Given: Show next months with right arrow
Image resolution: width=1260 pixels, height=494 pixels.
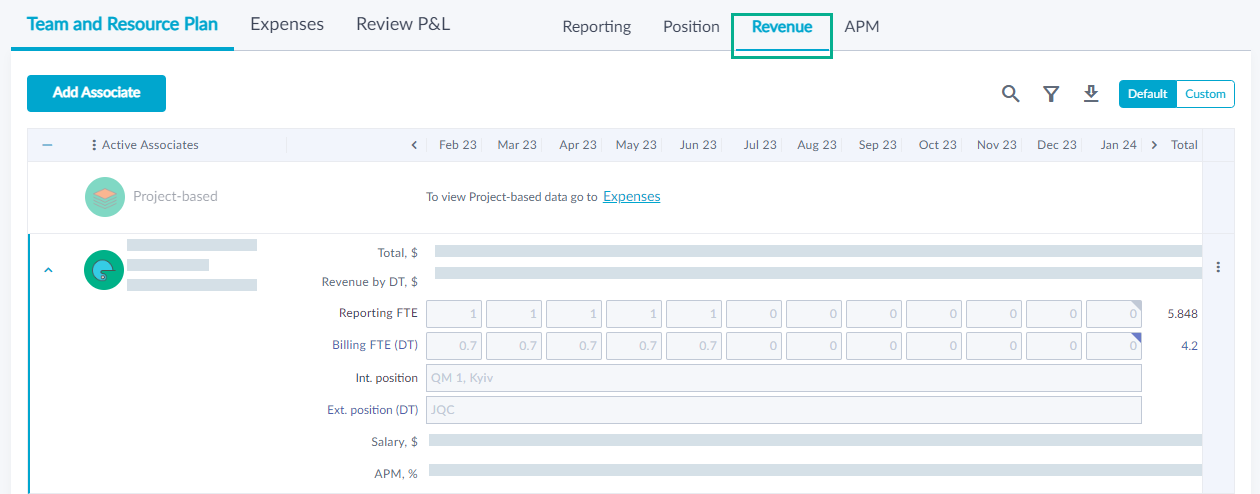Looking at the screenshot, I should pyautogui.click(x=1154, y=145).
